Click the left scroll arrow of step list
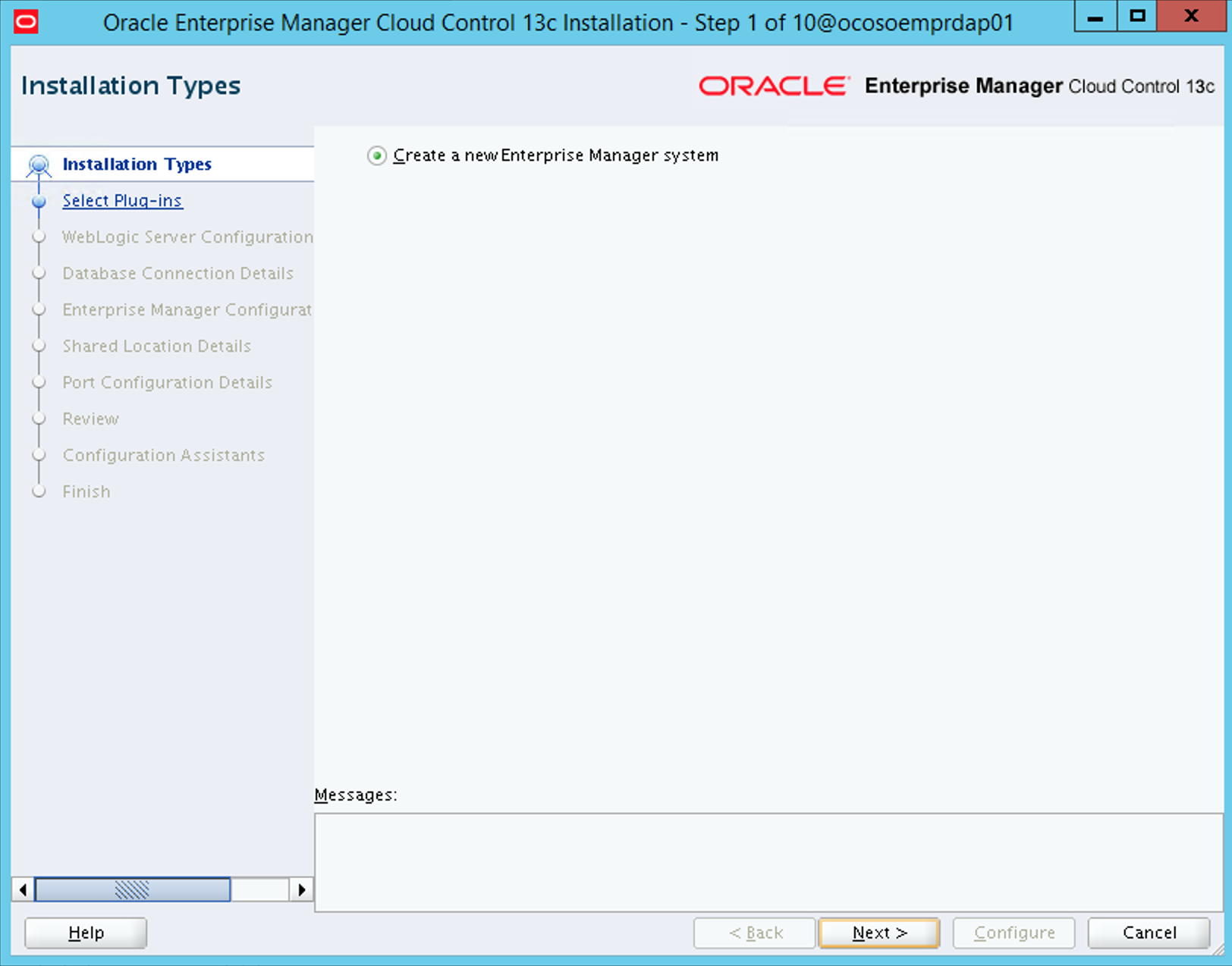This screenshot has height=966, width=1232. [x=23, y=889]
